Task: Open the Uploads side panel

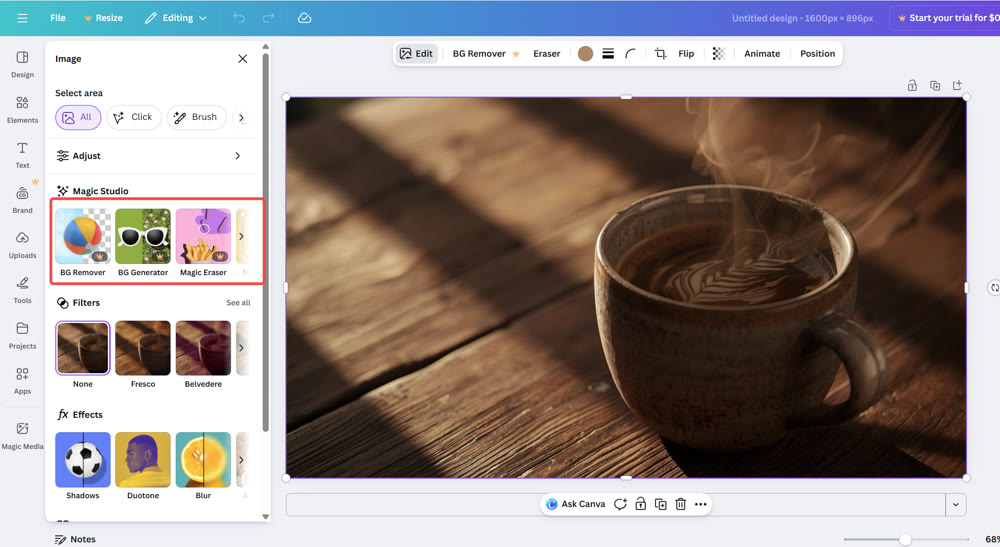Action: click(x=22, y=245)
